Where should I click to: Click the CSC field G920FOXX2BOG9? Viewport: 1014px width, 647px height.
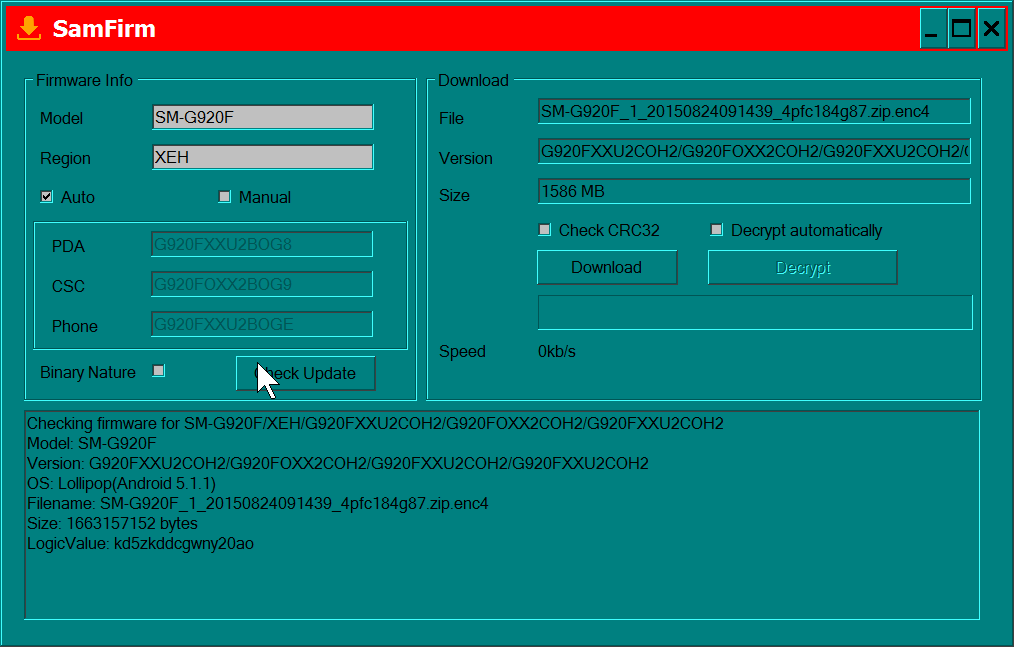(x=262, y=284)
